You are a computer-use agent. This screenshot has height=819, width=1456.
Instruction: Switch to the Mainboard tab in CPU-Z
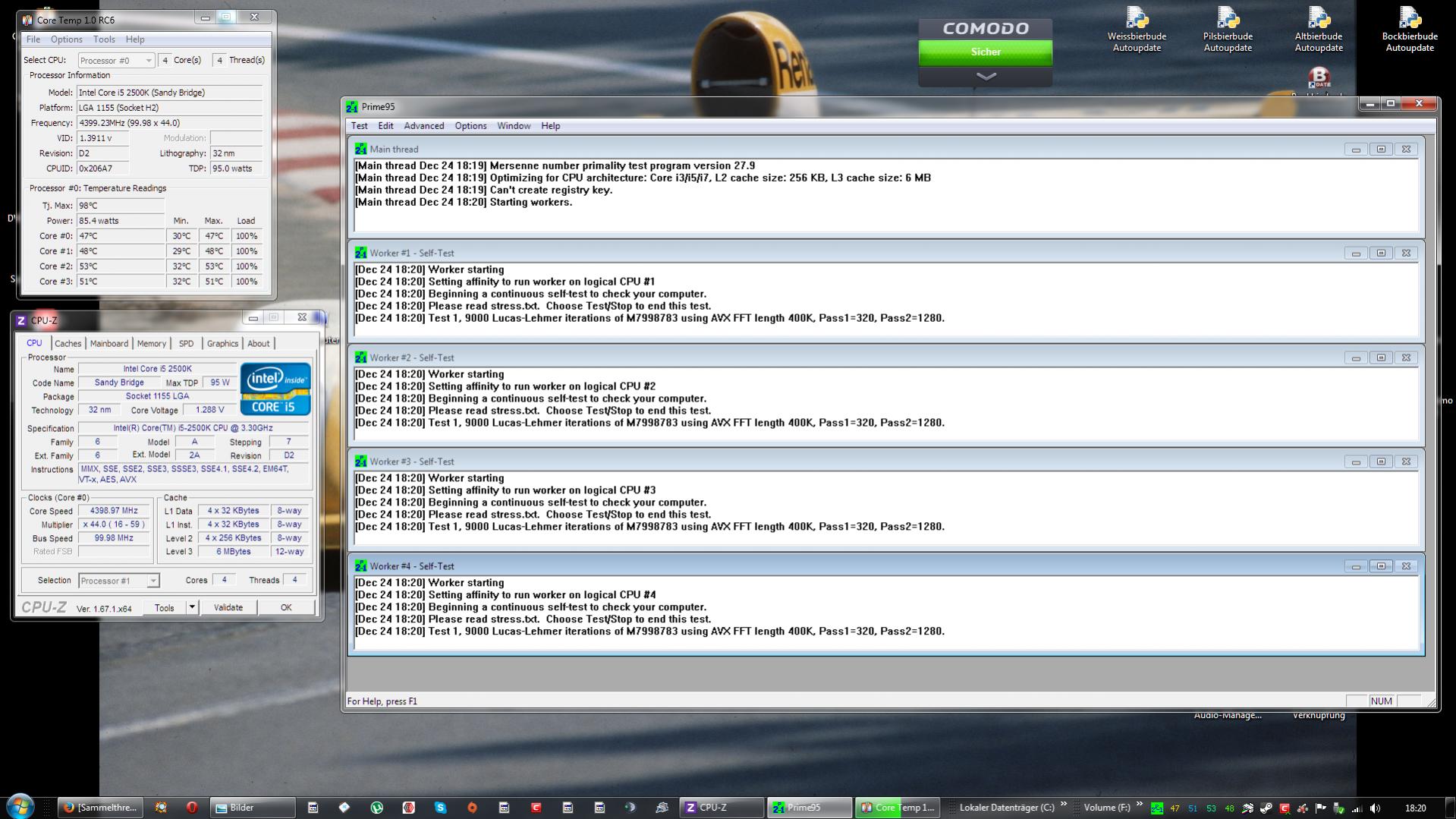coord(109,344)
